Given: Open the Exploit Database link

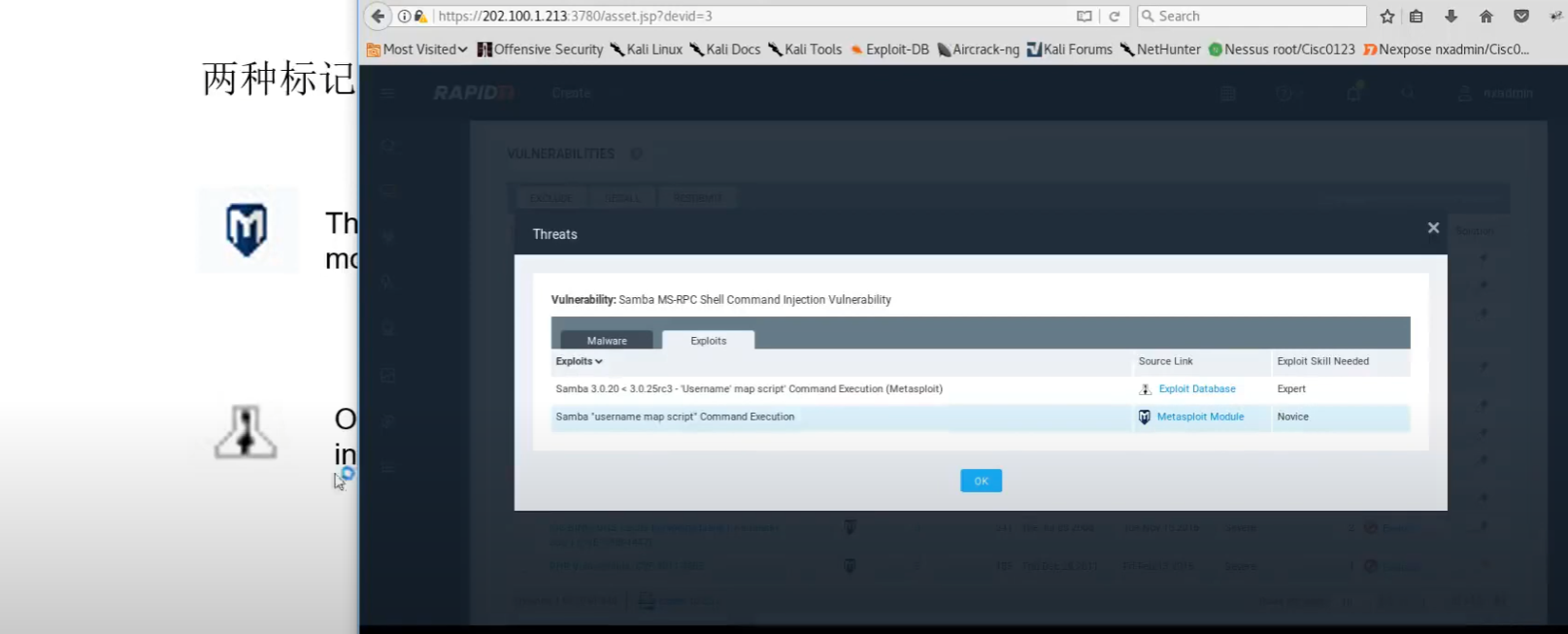Looking at the screenshot, I should [x=1197, y=388].
